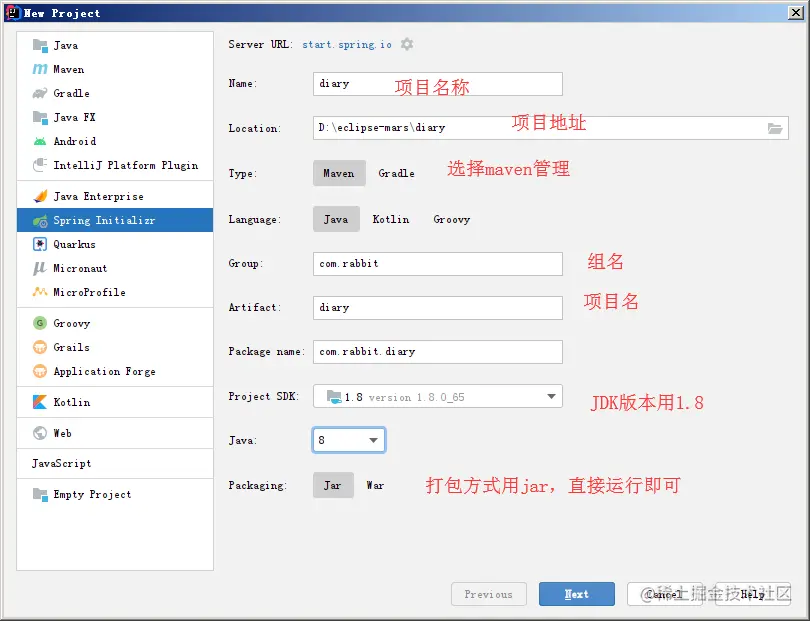
Task: Pick the Gradle elephant icon
Action: pyautogui.click(x=40, y=94)
